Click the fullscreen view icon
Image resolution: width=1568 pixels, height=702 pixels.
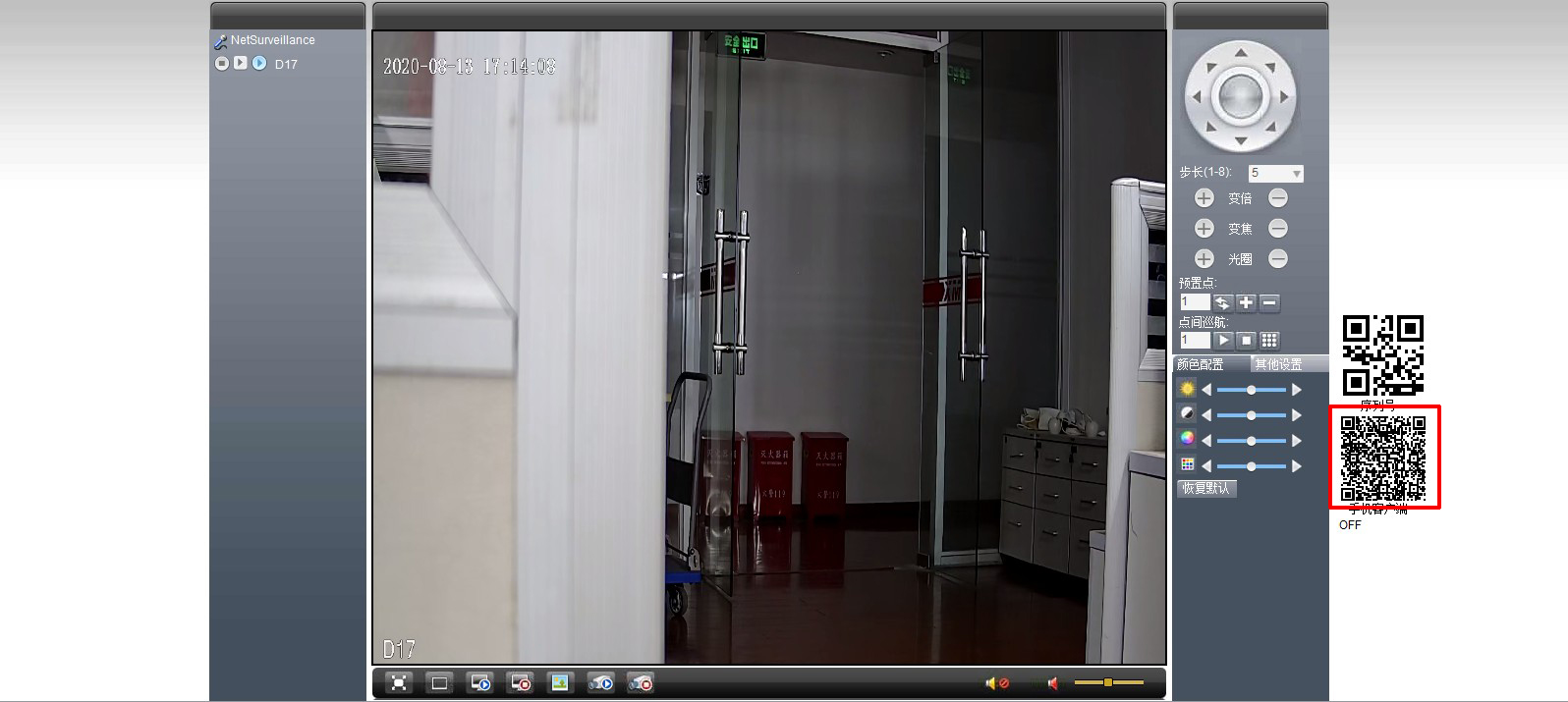(399, 682)
